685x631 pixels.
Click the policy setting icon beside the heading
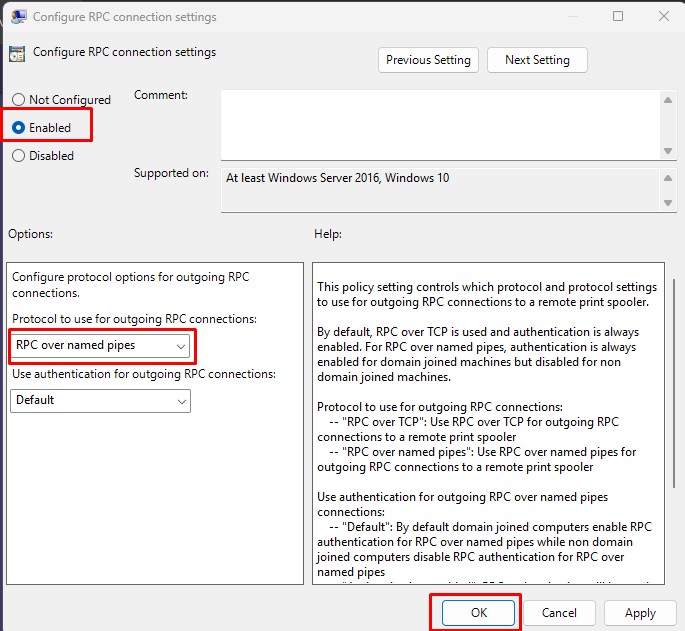(17, 54)
